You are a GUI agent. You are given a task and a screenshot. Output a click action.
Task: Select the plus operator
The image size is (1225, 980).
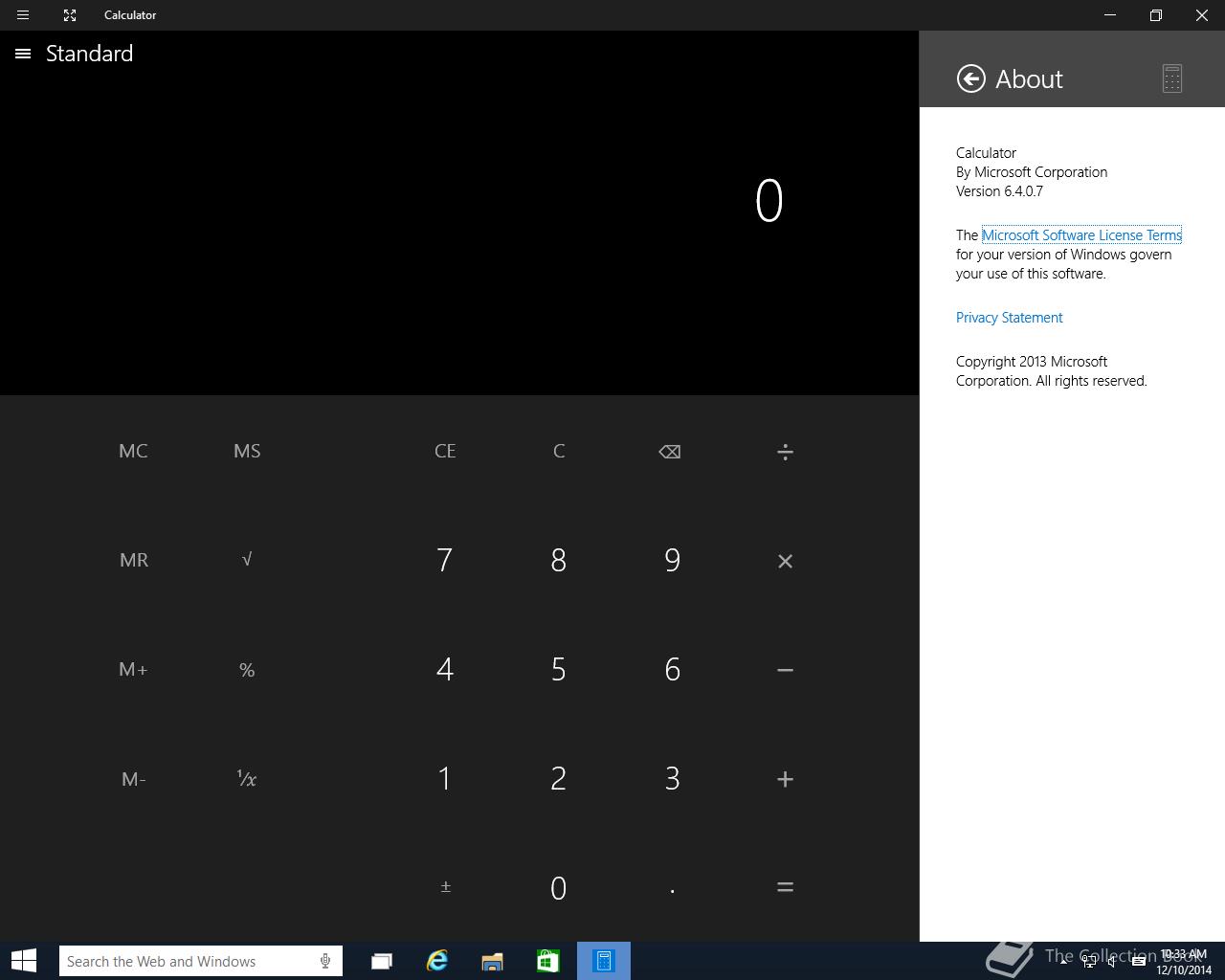[785, 779]
